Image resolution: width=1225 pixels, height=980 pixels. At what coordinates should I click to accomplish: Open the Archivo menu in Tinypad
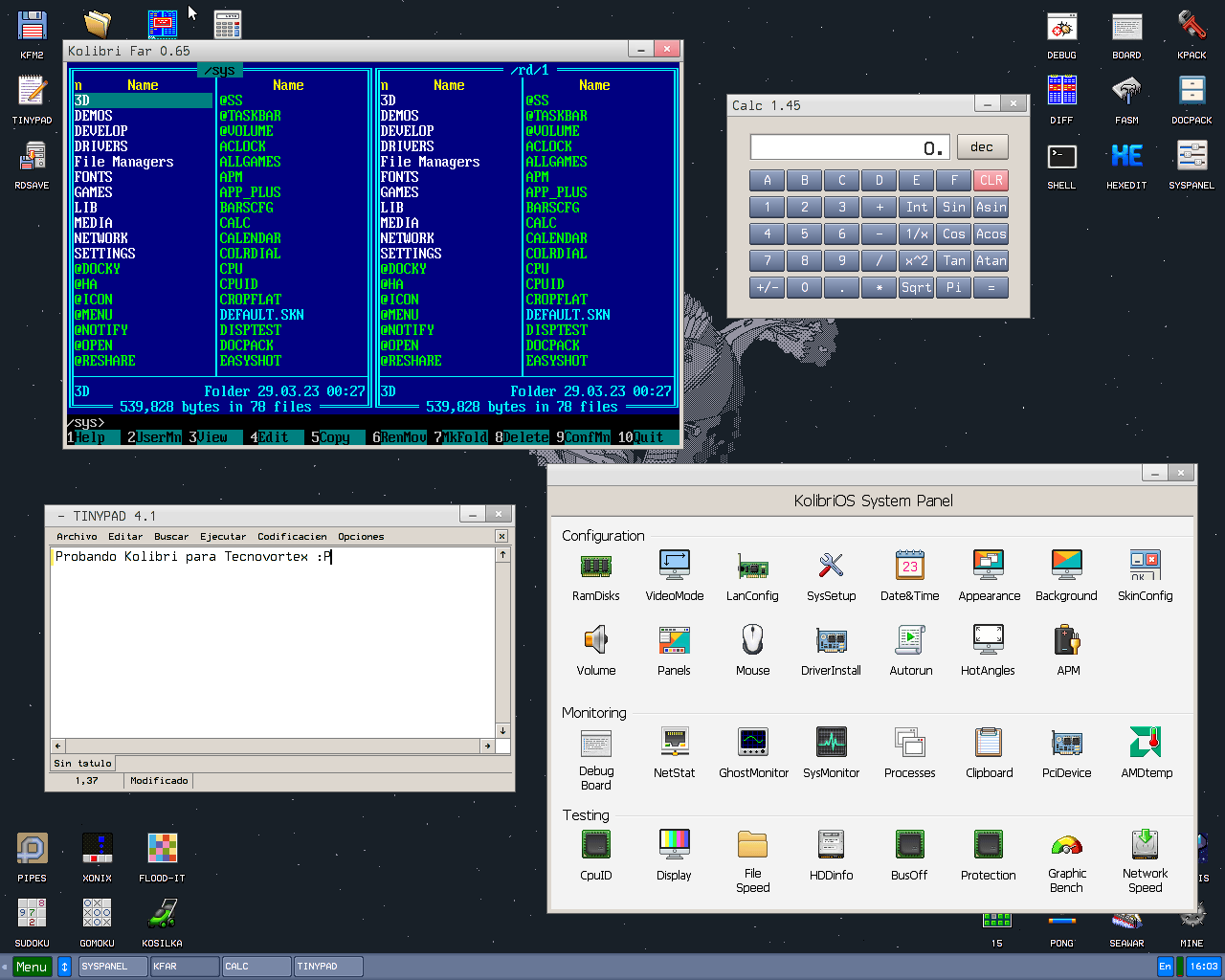point(77,537)
